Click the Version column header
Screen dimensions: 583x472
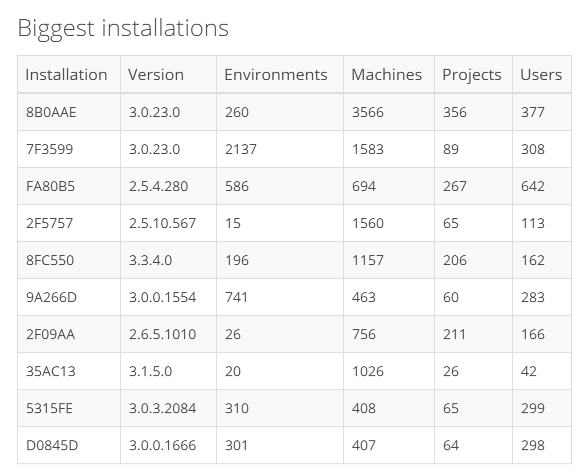click(x=156, y=75)
